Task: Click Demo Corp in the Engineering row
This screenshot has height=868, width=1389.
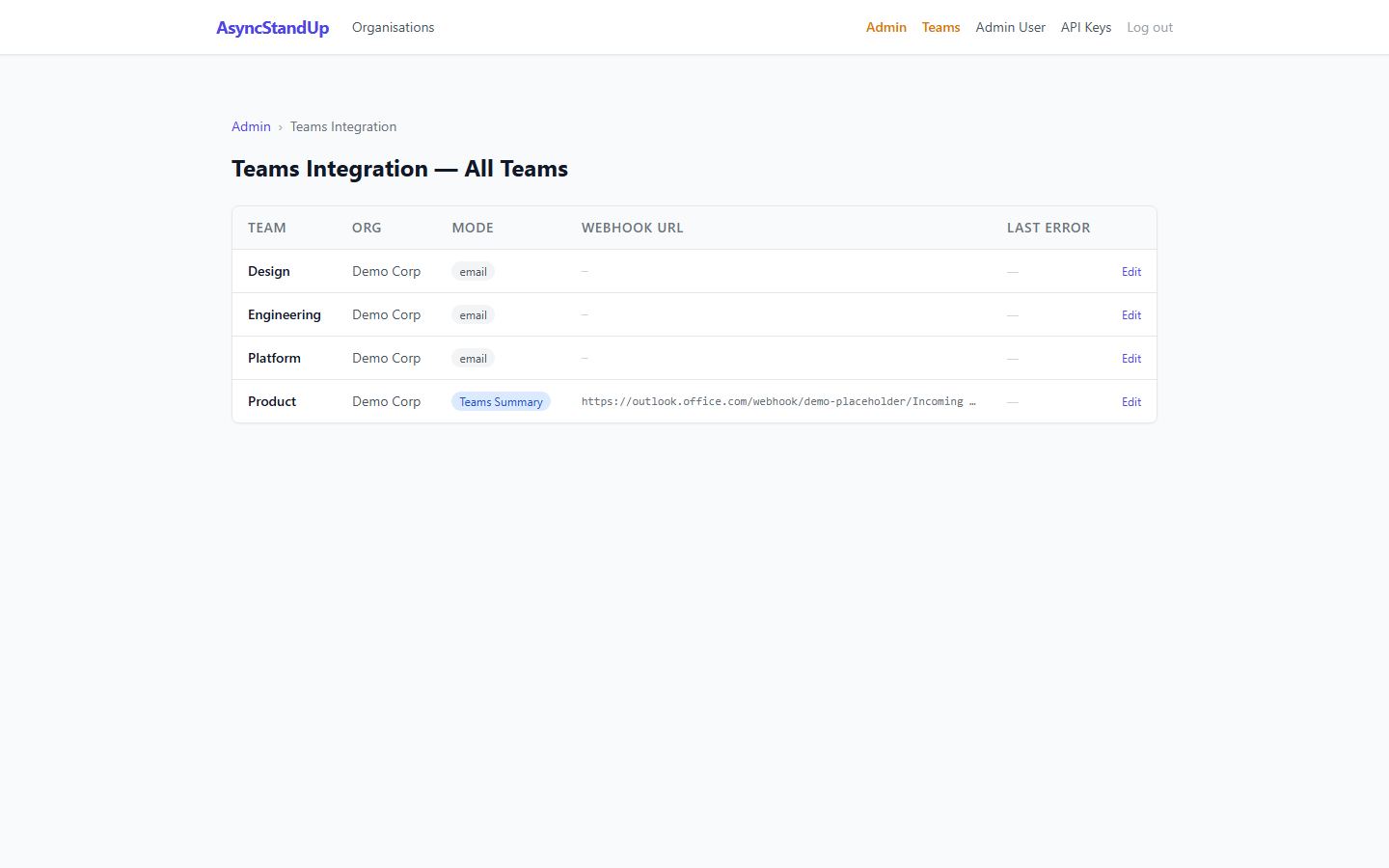Action: [386, 315]
